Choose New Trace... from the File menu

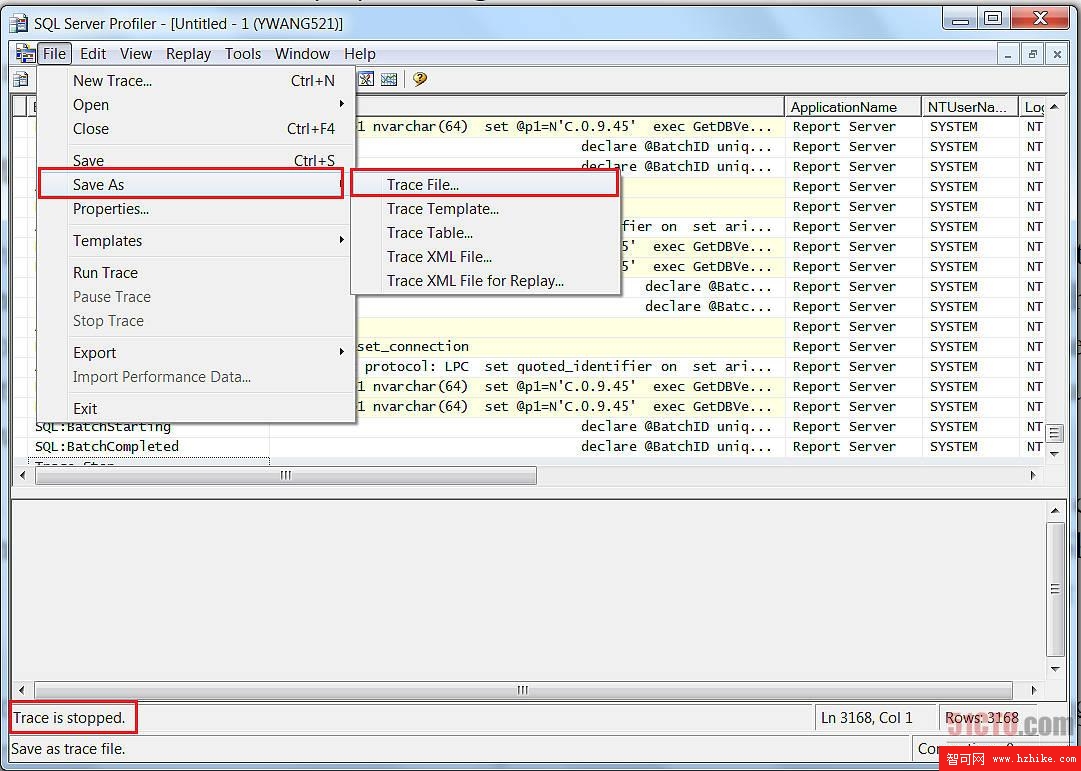tap(196, 81)
